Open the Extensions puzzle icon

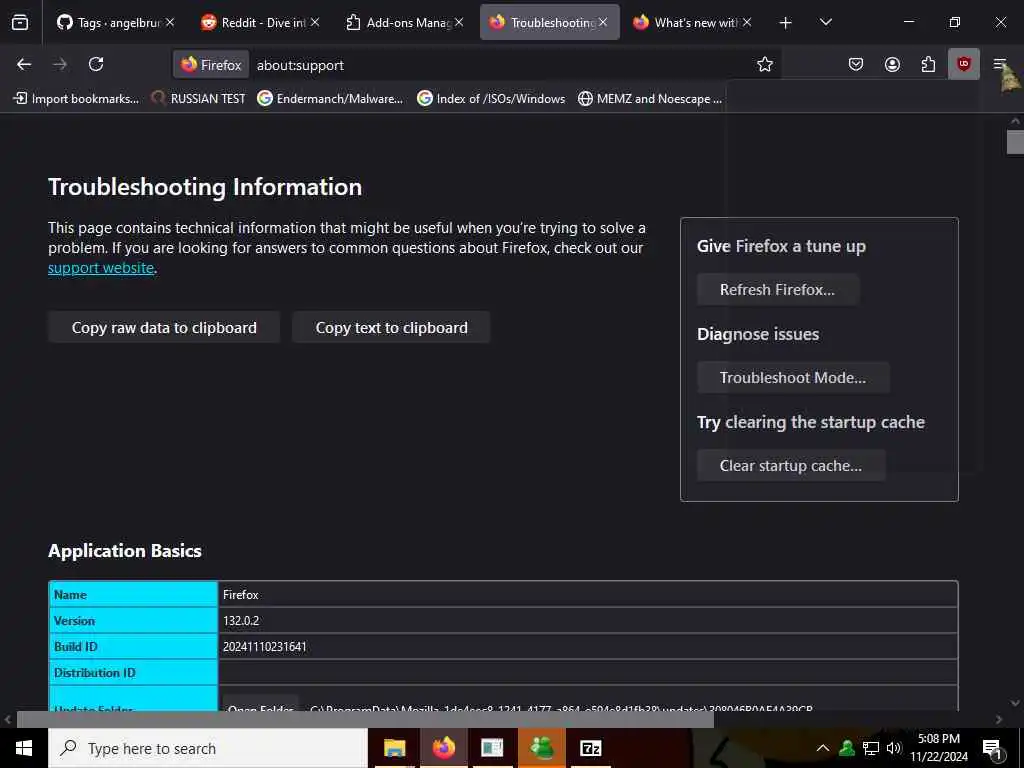point(928,64)
